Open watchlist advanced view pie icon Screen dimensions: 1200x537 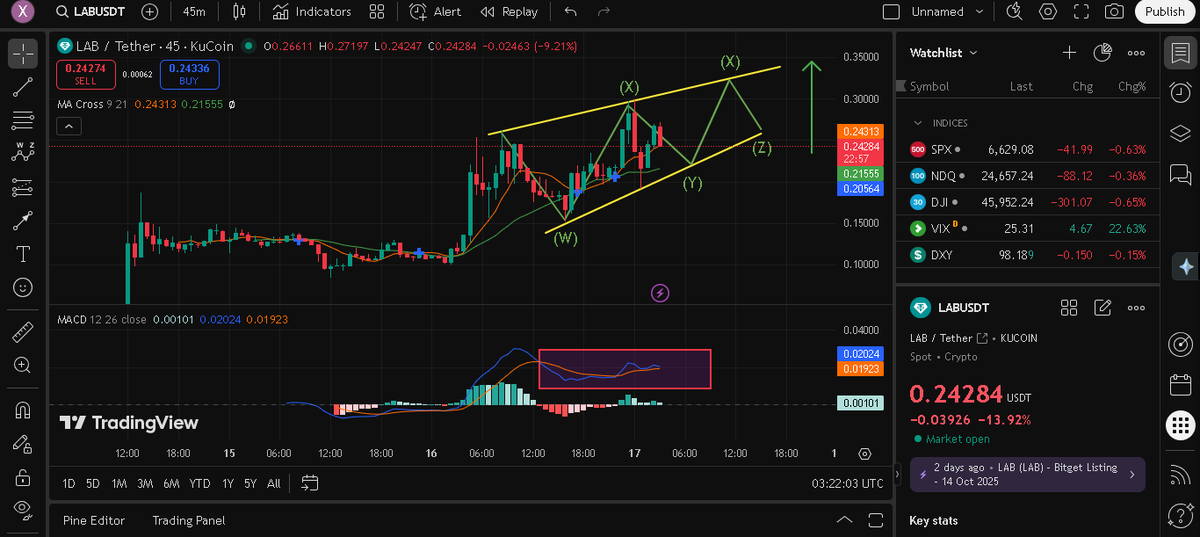(1103, 53)
